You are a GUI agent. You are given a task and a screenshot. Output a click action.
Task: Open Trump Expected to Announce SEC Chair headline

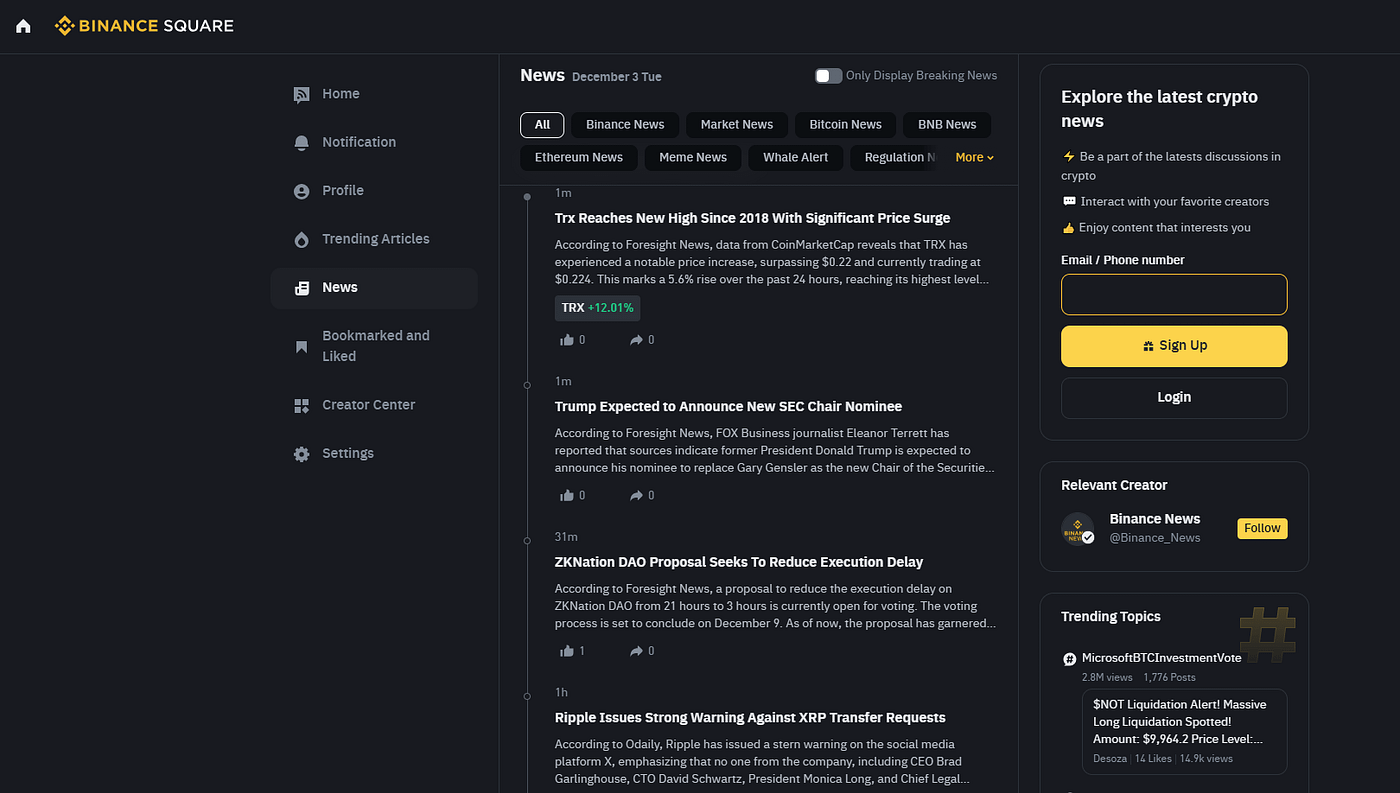tap(728, 407)
